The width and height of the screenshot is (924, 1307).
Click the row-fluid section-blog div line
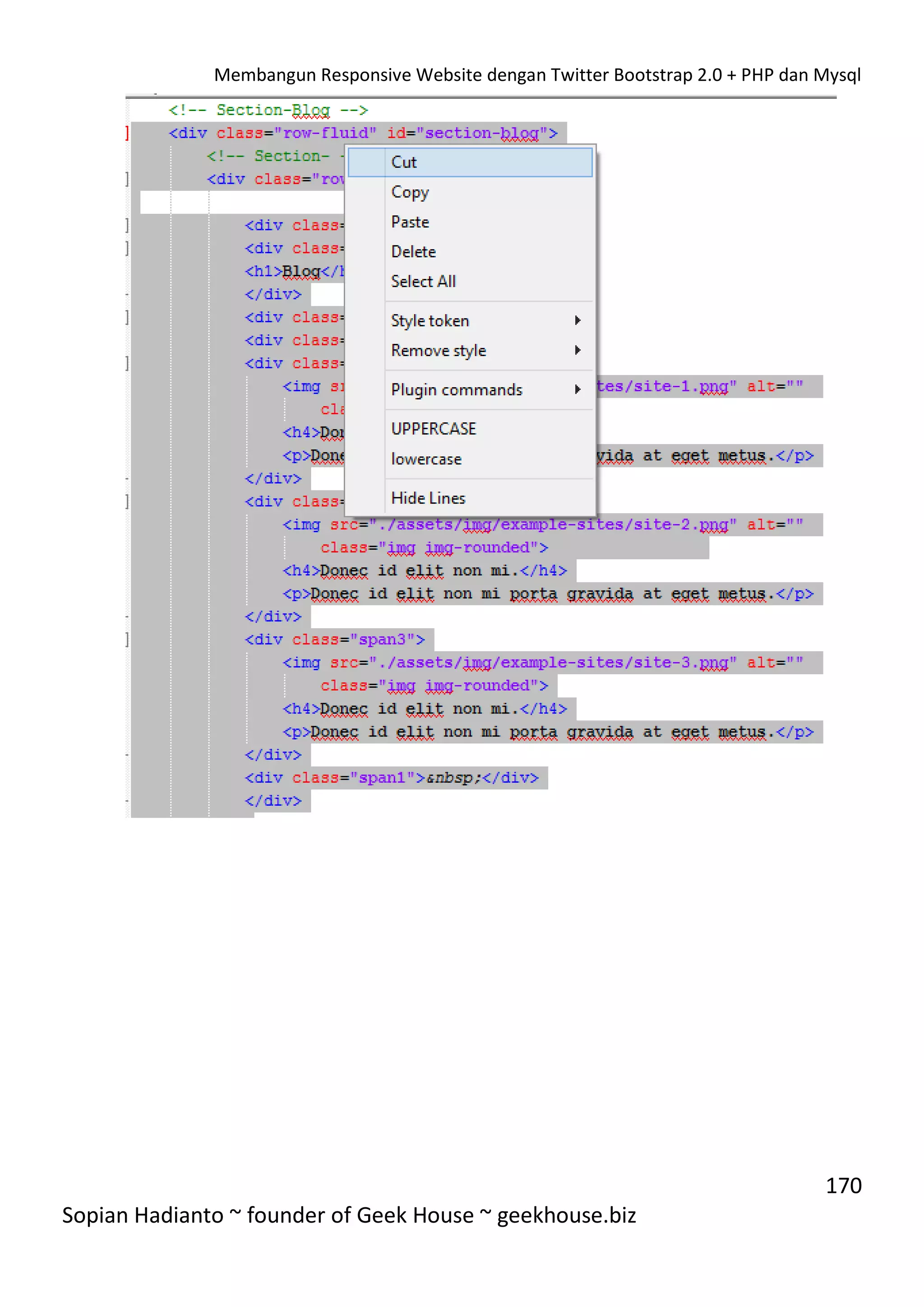click(362, 133)
